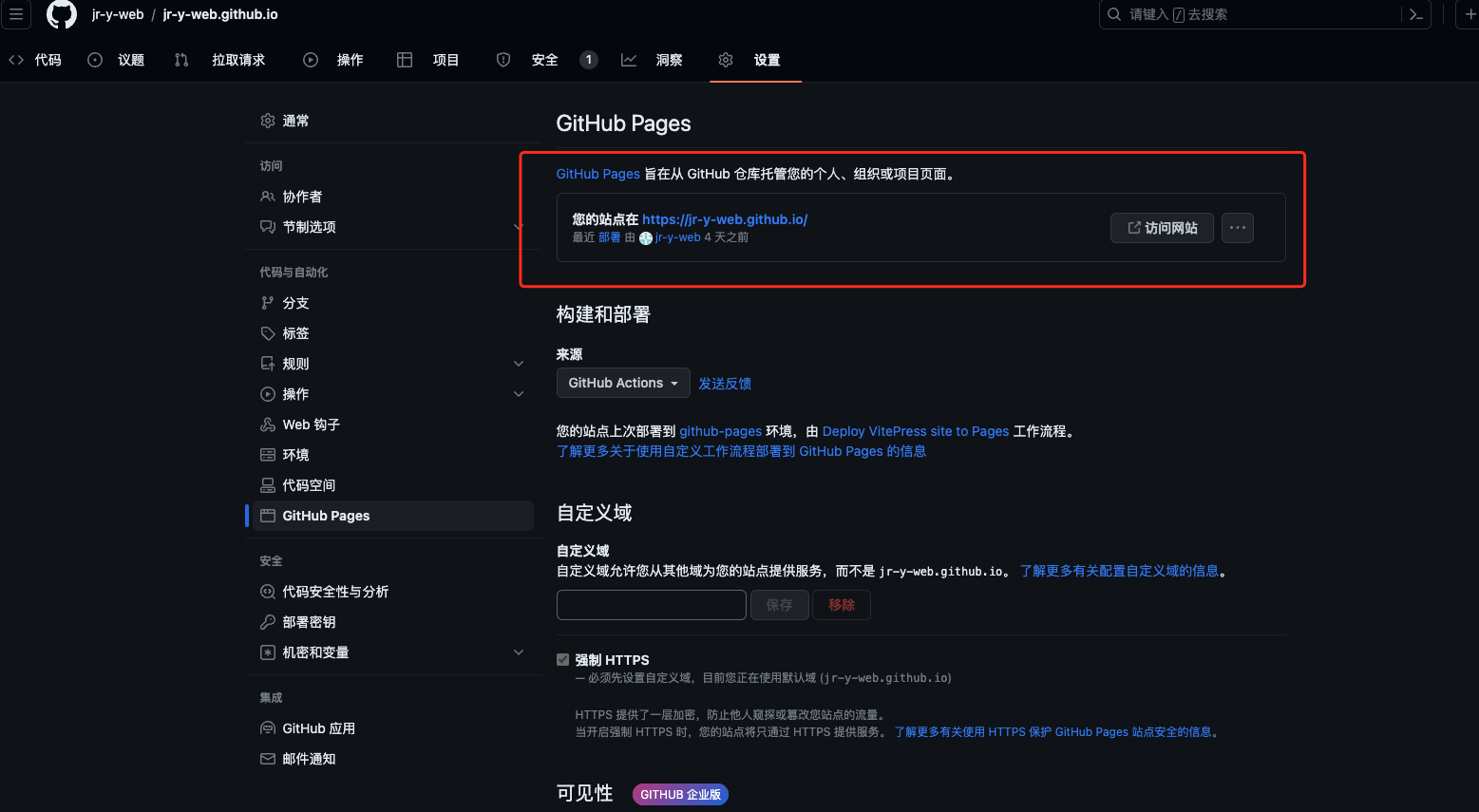Open 了解更多关于使用自定义工作流程部署 link
The image size is (1479, 812).
pyautogui.click(x=741, y=451)
